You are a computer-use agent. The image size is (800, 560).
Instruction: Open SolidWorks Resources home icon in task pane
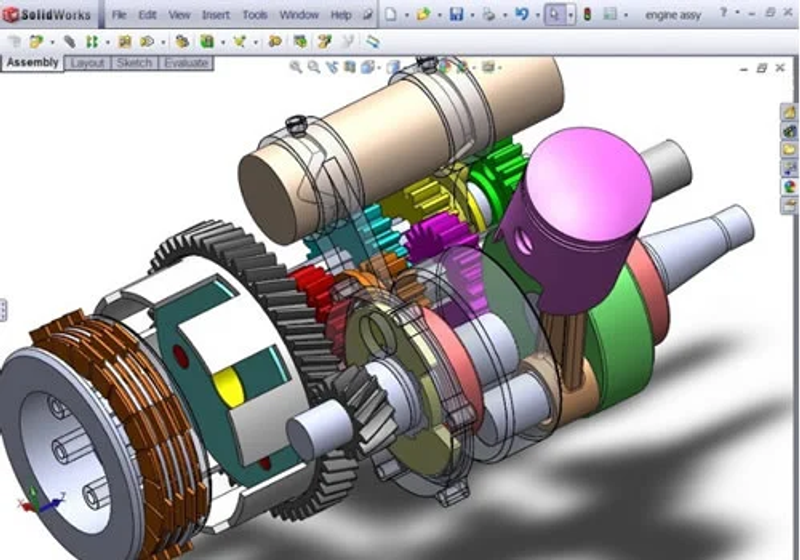(x=789, y=112)
